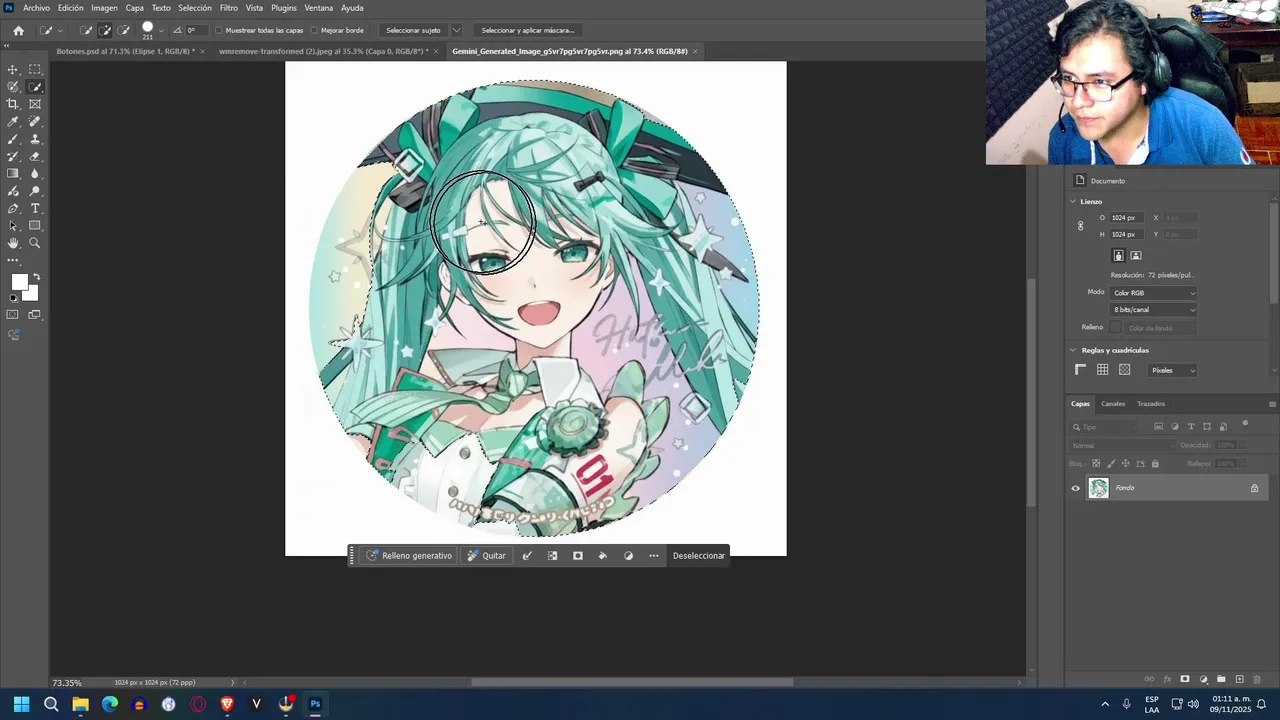This screenshot has width=1280, height=720.
Task: Click invert selection icon in contextual bar
Action: tap(552, 556)
